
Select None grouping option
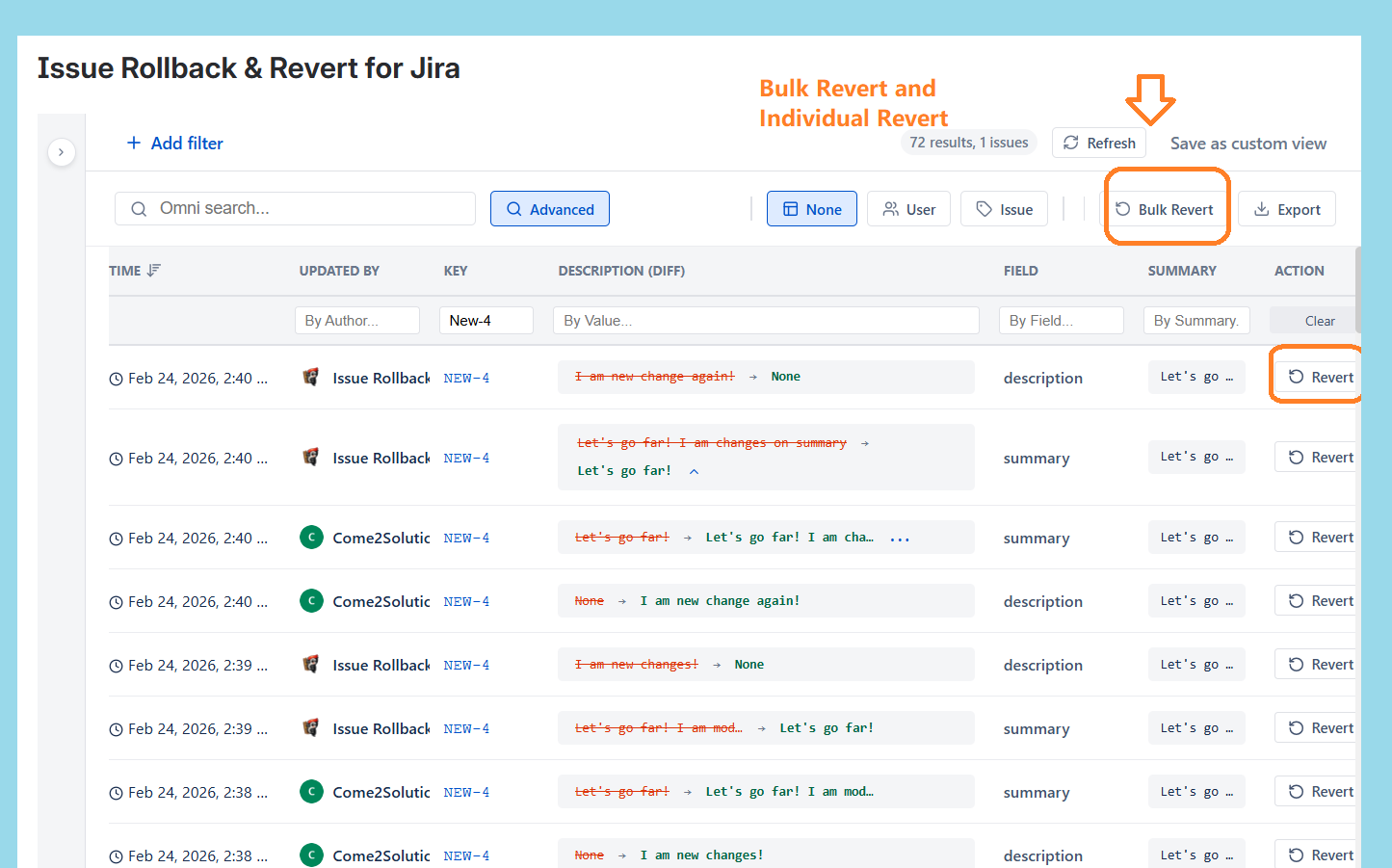click(x=811, y=209)
